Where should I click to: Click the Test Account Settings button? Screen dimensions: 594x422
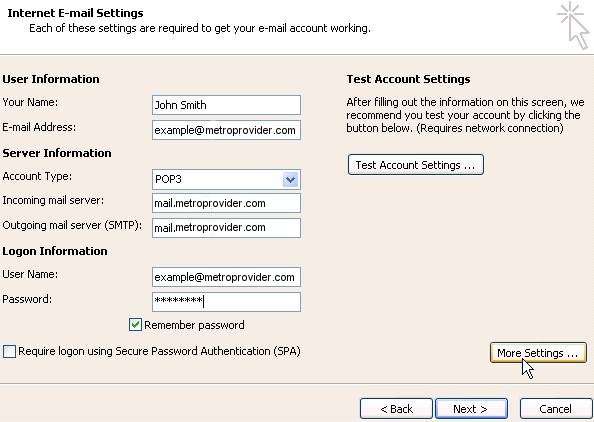pyautogui.click(x=416, y=165)
